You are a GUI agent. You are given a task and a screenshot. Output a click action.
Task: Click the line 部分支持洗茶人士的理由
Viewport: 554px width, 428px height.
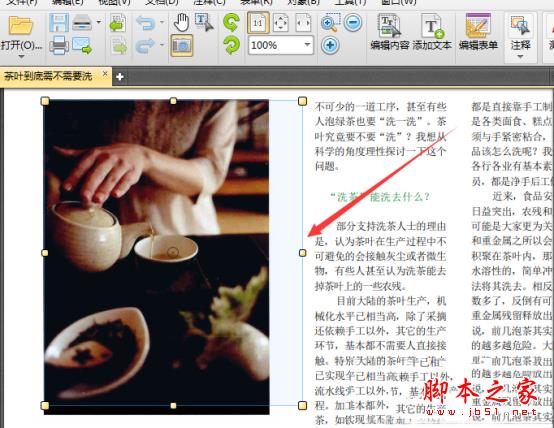coord(391,226)
